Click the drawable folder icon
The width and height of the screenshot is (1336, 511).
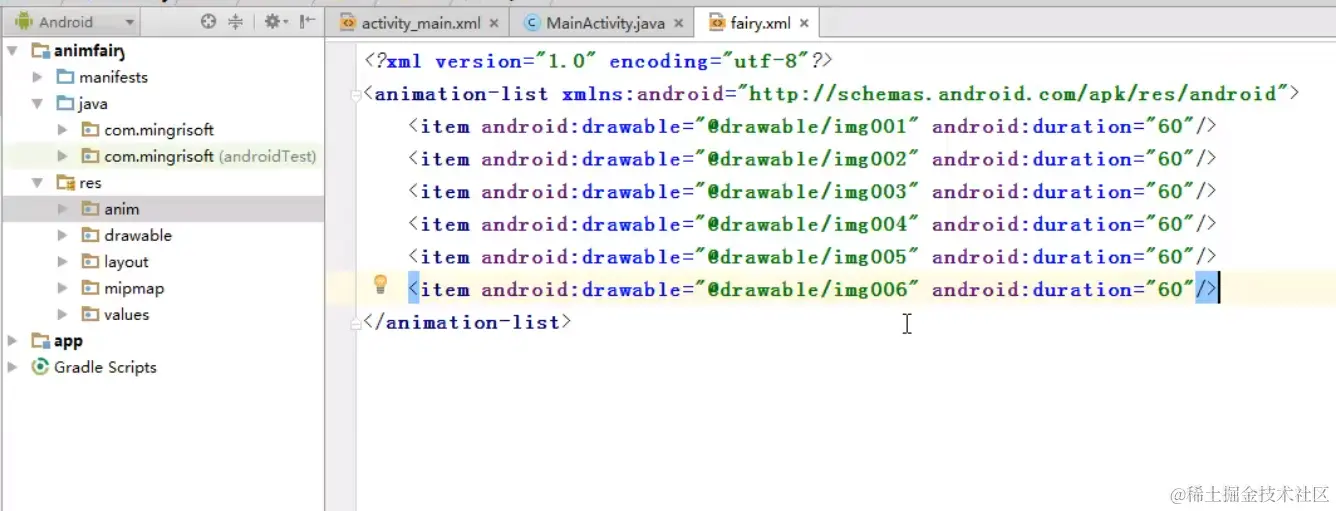pos(90,235)
